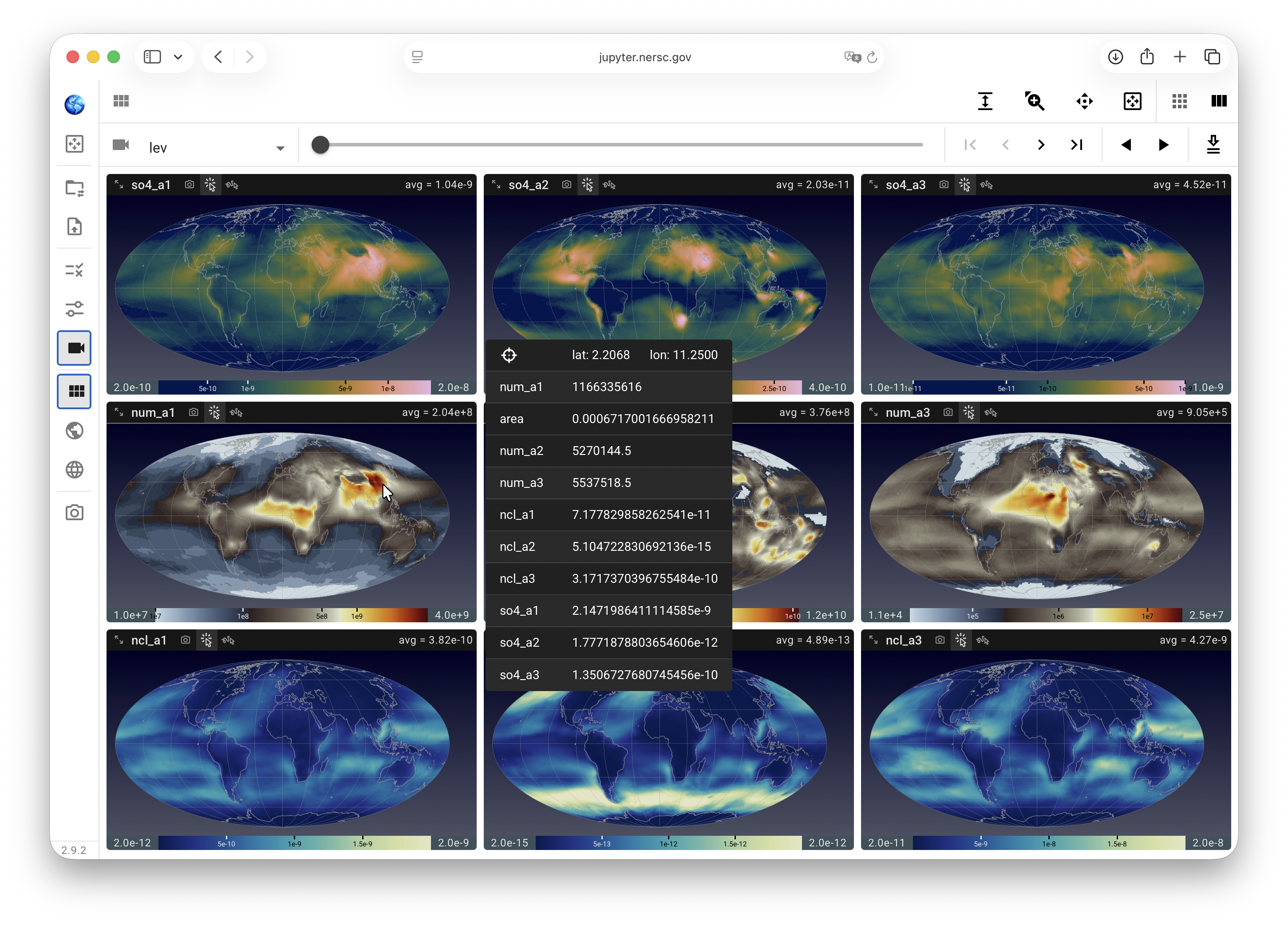Show the browser downloads
This screenshot has height=925, width=1288.
1115,57
